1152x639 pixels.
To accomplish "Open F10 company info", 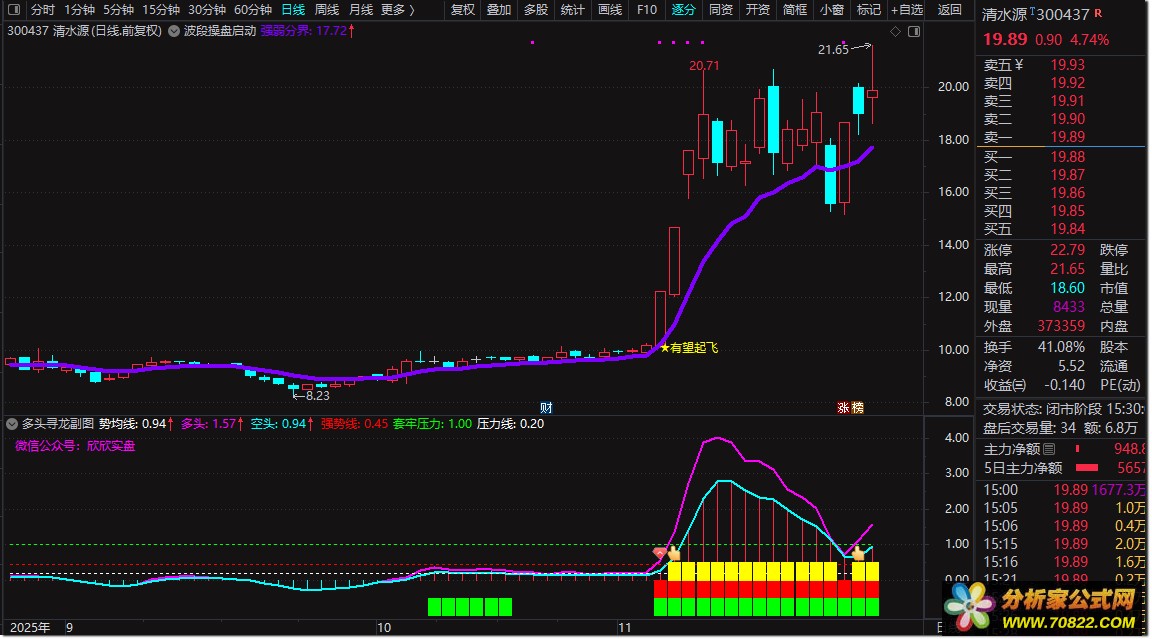I will [x=647, y=10].
